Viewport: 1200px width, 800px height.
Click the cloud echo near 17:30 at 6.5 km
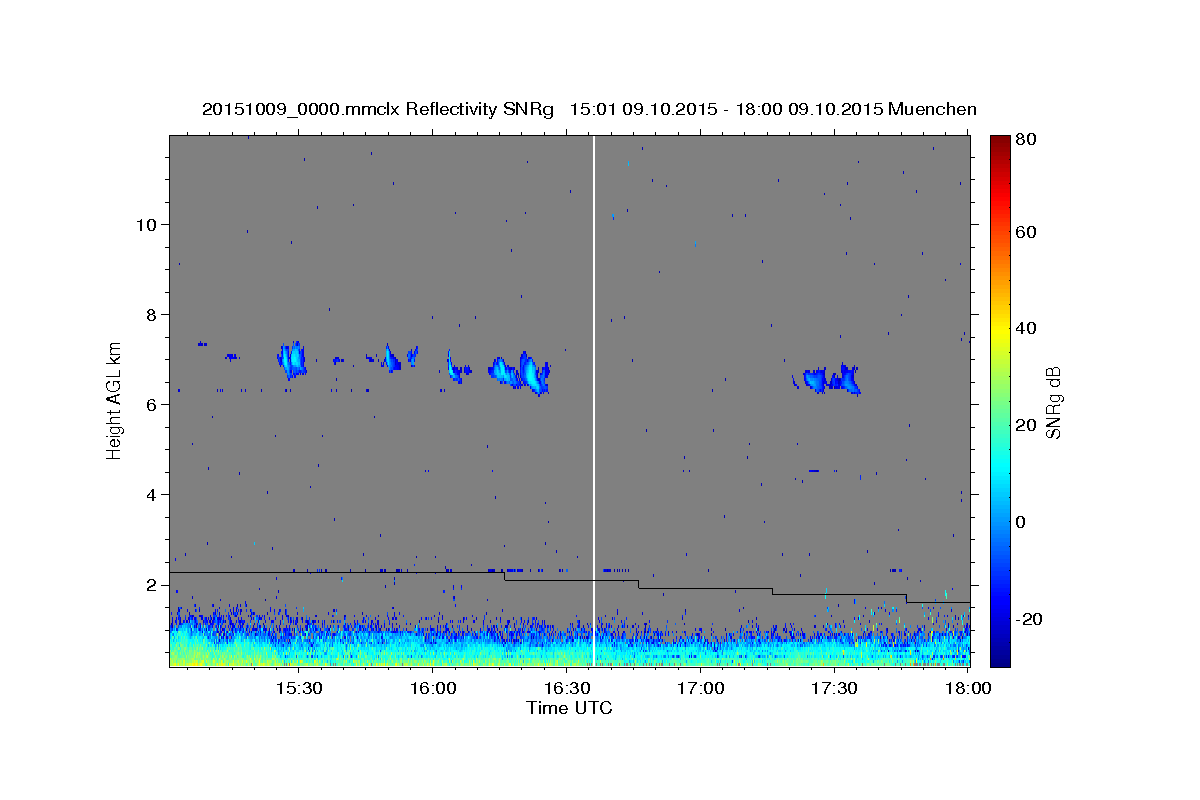click(x=829, y=380)
